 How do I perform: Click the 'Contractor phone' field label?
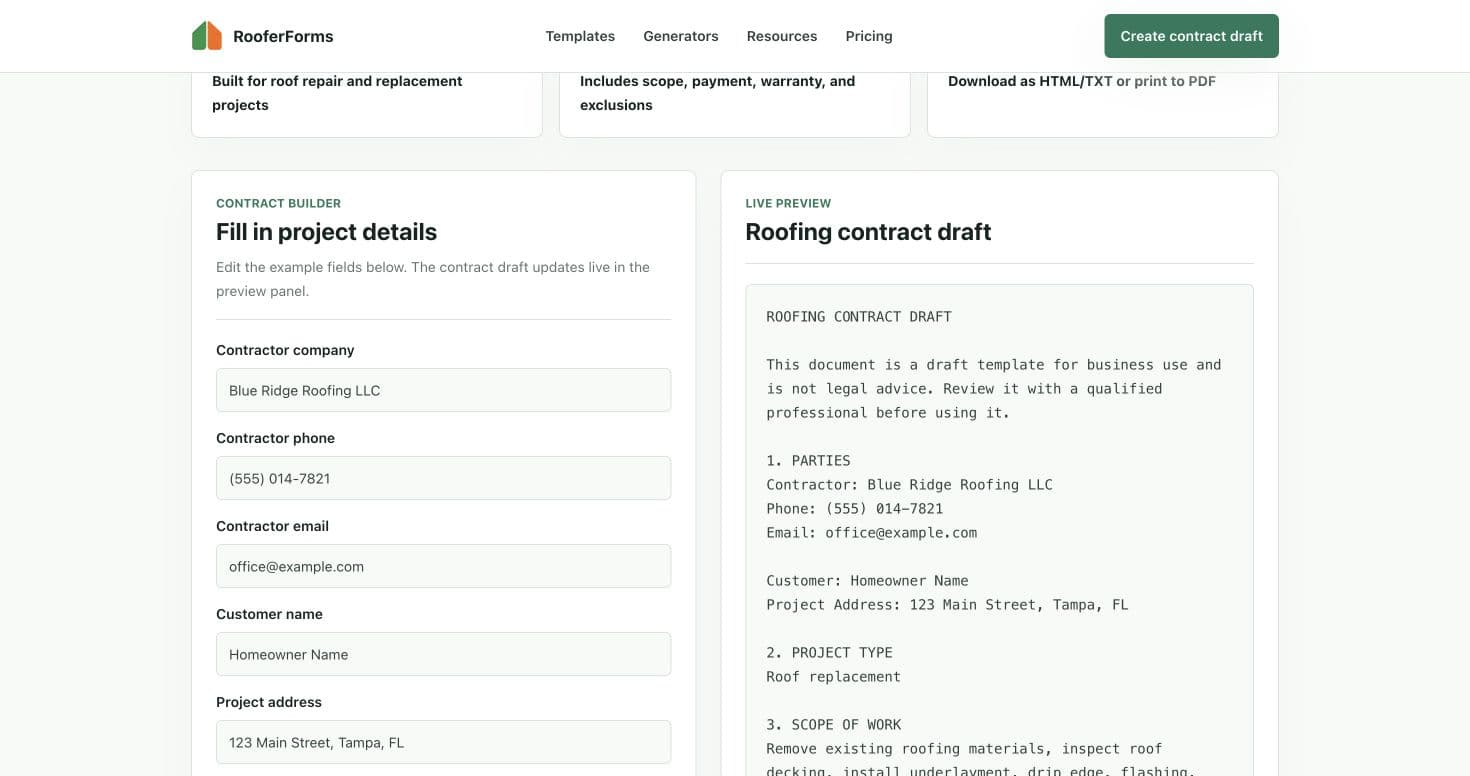(x=275, y=438)
